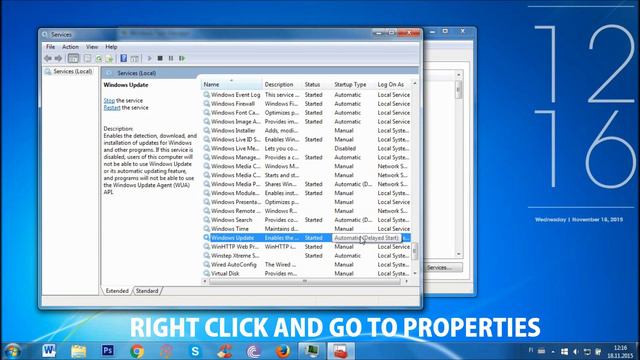Sort by the Description column header

pyautogui.click(x=282, y=84)
